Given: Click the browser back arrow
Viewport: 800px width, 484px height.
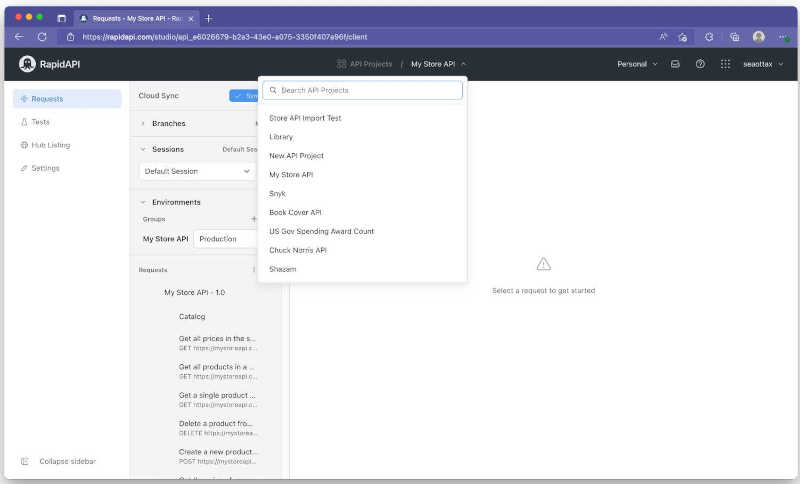Looking at the screenshot, I should 18,37.
